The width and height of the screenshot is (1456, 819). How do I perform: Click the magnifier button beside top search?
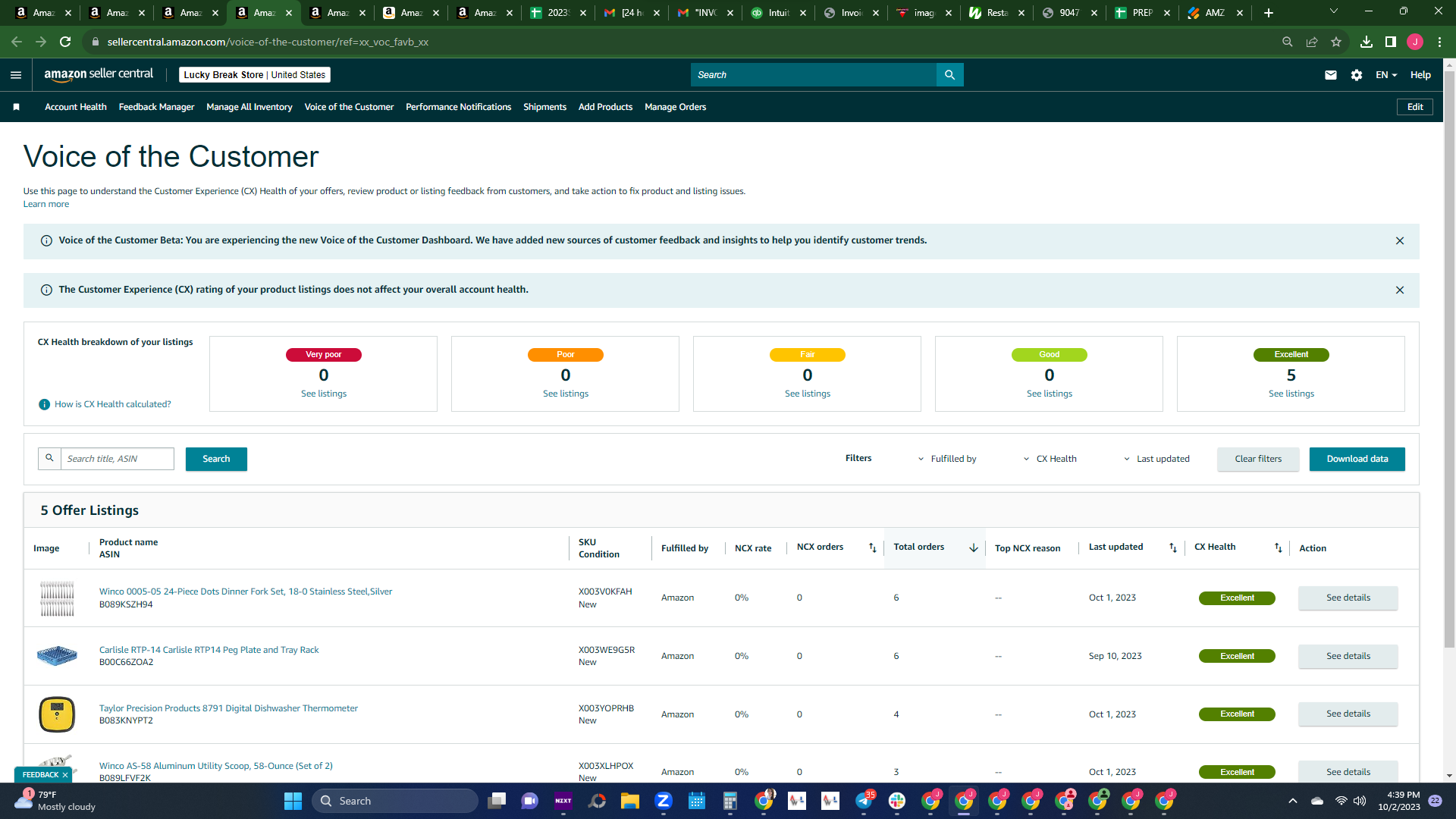(949, 75)
